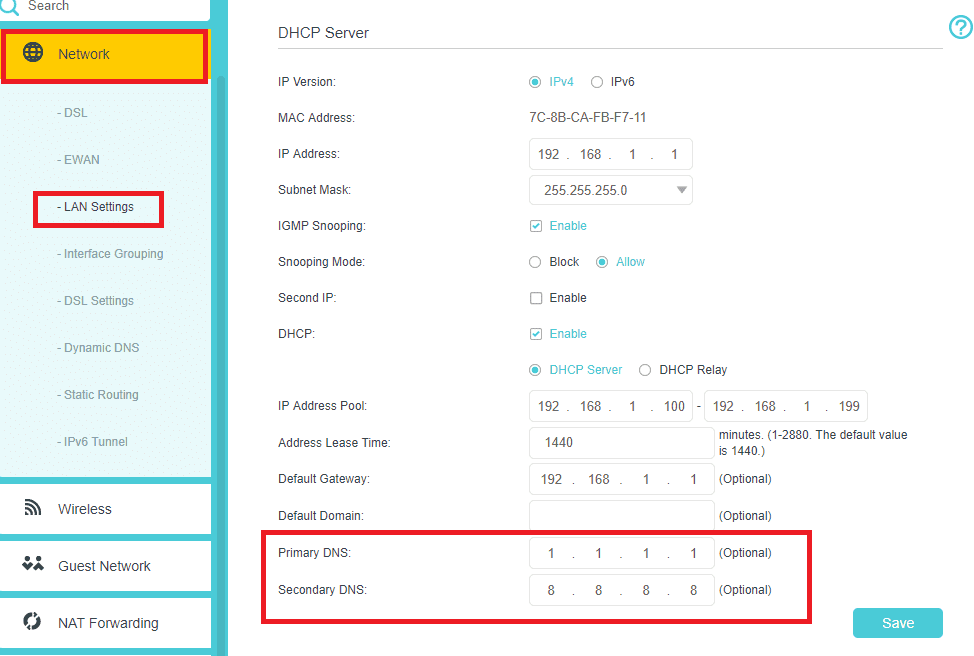Open Dynamic DNS submenu item
Viewport: 974px width, 656px height.
[98, 348]
